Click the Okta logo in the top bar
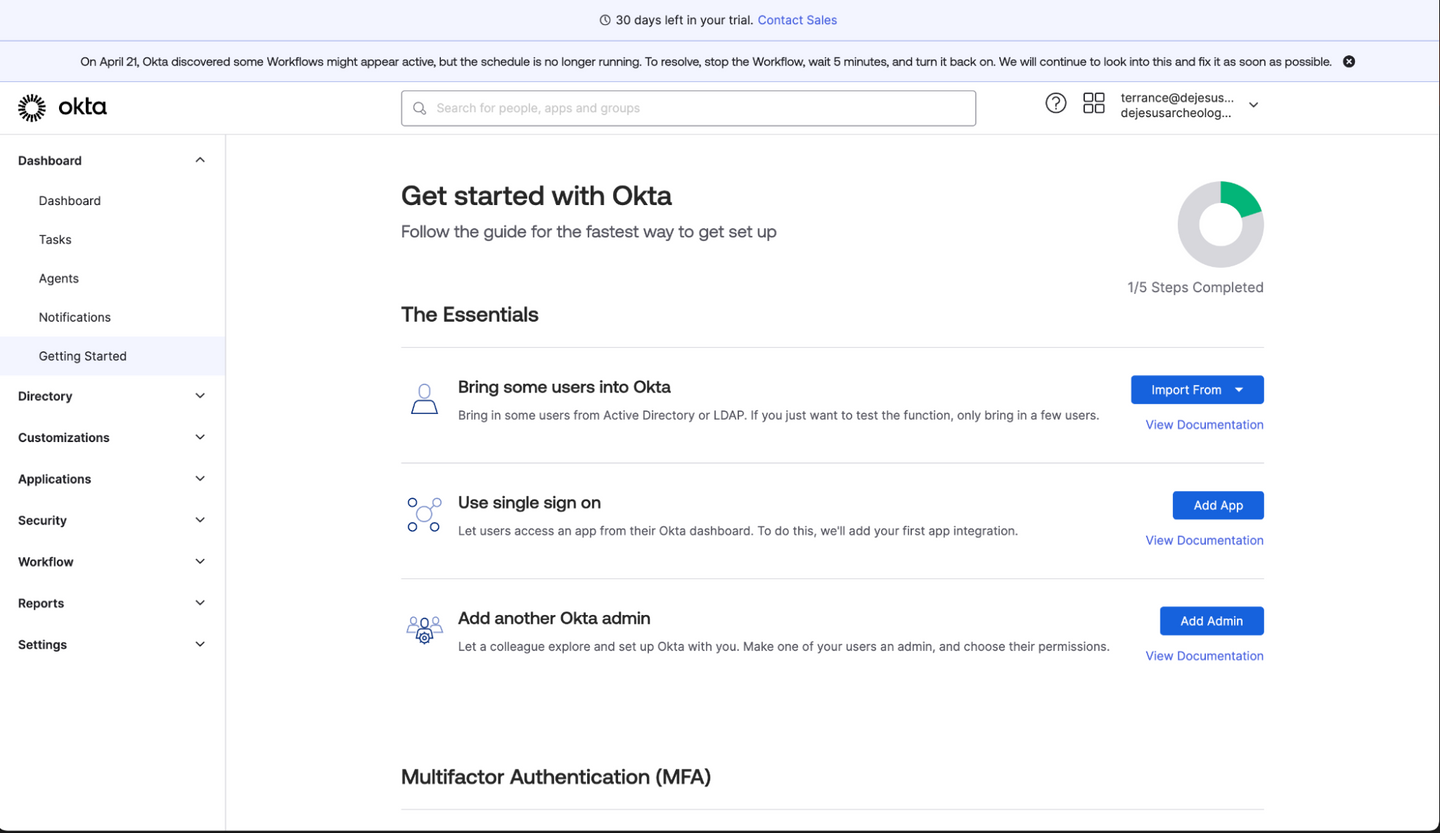 click(60, 107)
